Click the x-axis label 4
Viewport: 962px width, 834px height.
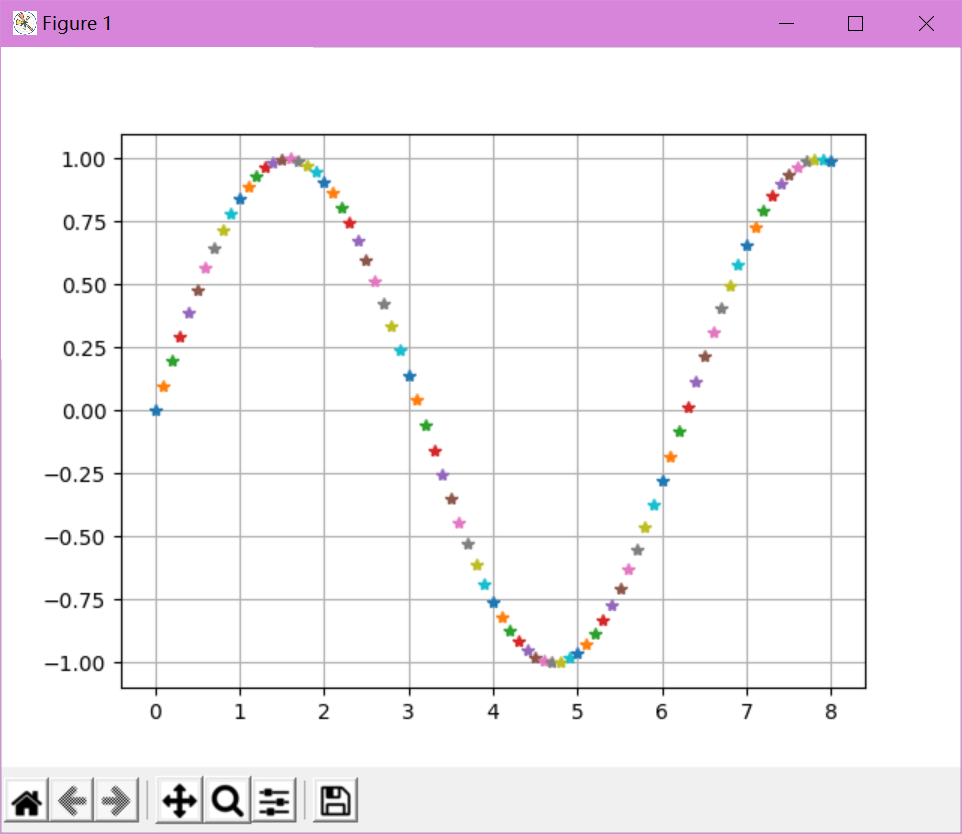(493, 712)
